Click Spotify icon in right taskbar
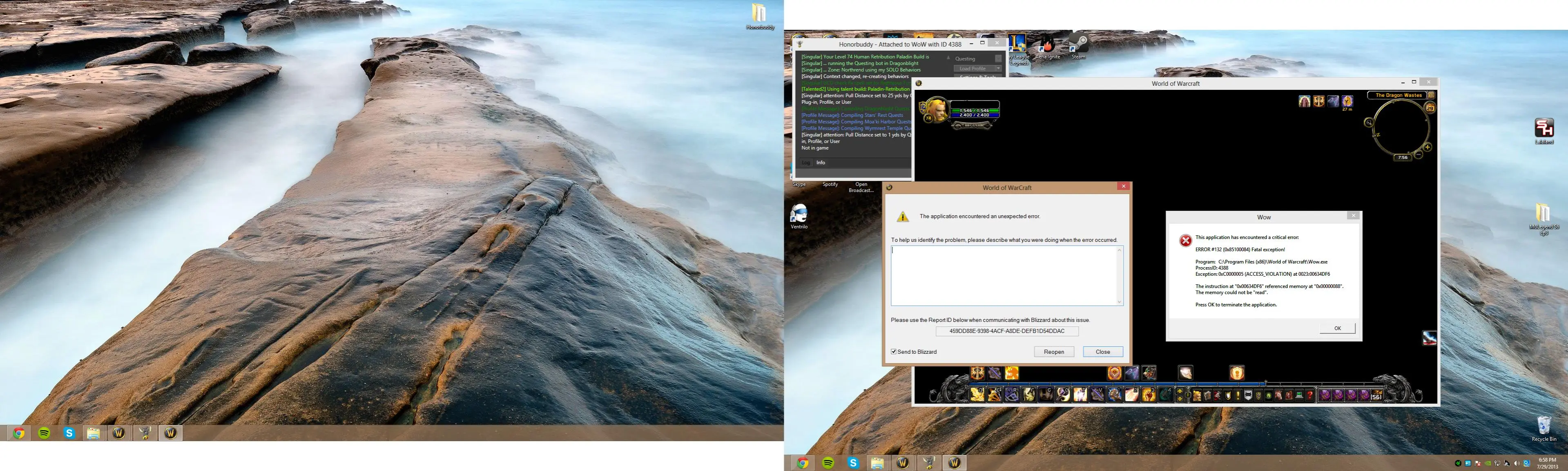 pyautogui.click(x=828, y=463)
